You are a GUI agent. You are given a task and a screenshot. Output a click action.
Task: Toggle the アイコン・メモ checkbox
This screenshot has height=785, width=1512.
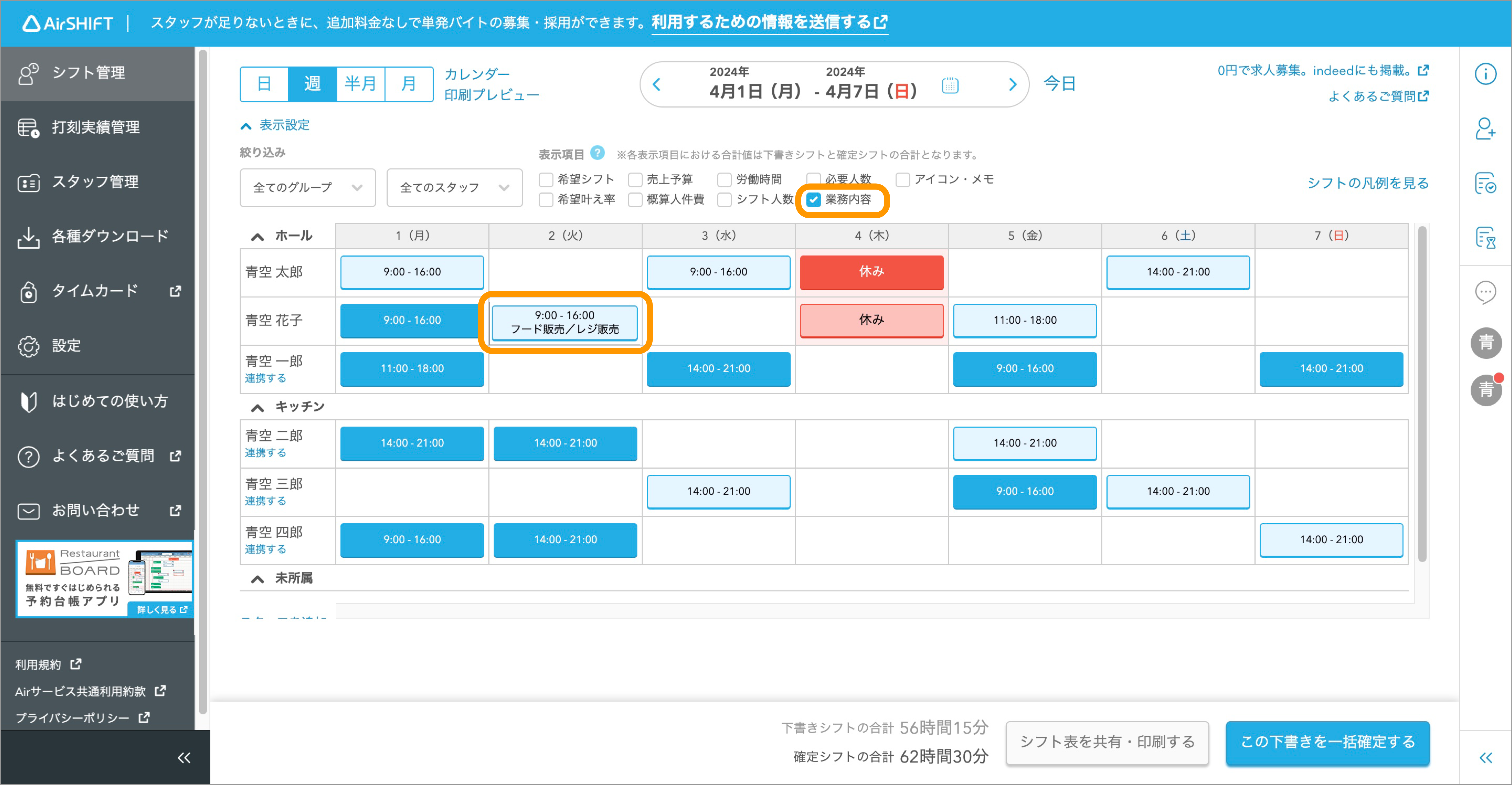(x=903, y=180)
